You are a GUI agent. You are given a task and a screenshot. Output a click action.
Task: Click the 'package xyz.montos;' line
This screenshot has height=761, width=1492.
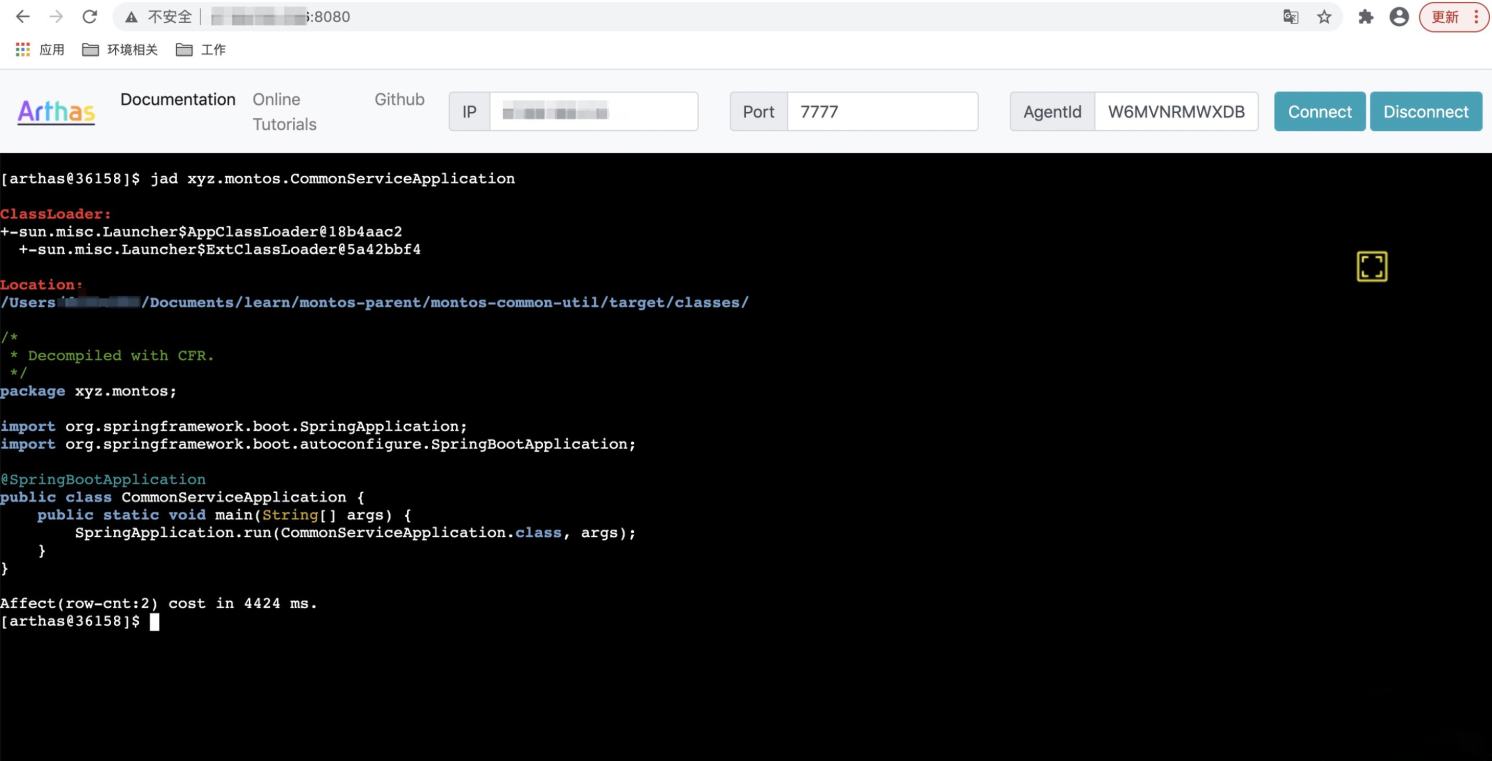pyautogui.click(x=88, y=391)
